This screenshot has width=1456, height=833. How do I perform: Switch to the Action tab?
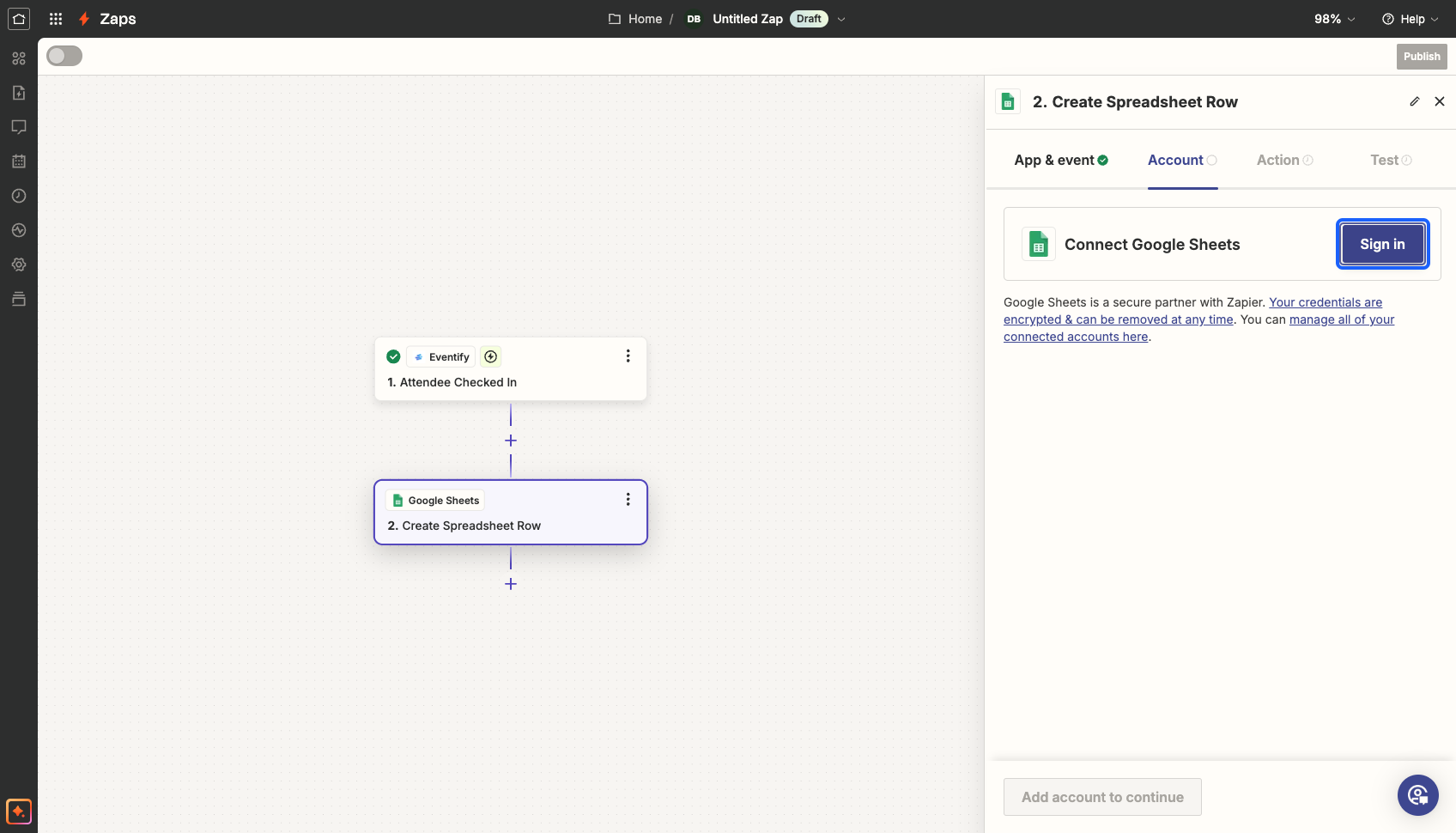(x=1284, y=160)
